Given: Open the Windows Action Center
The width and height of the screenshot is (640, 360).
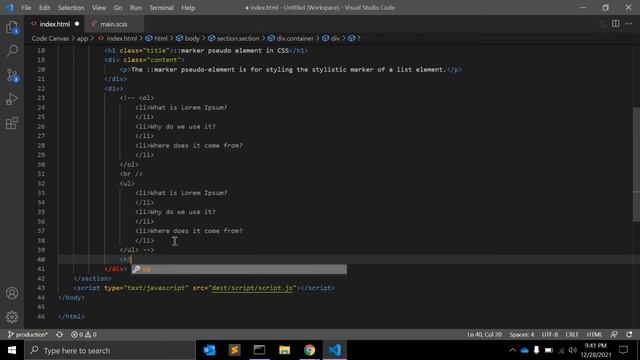Looking at the screenshot, I should 623,350.
